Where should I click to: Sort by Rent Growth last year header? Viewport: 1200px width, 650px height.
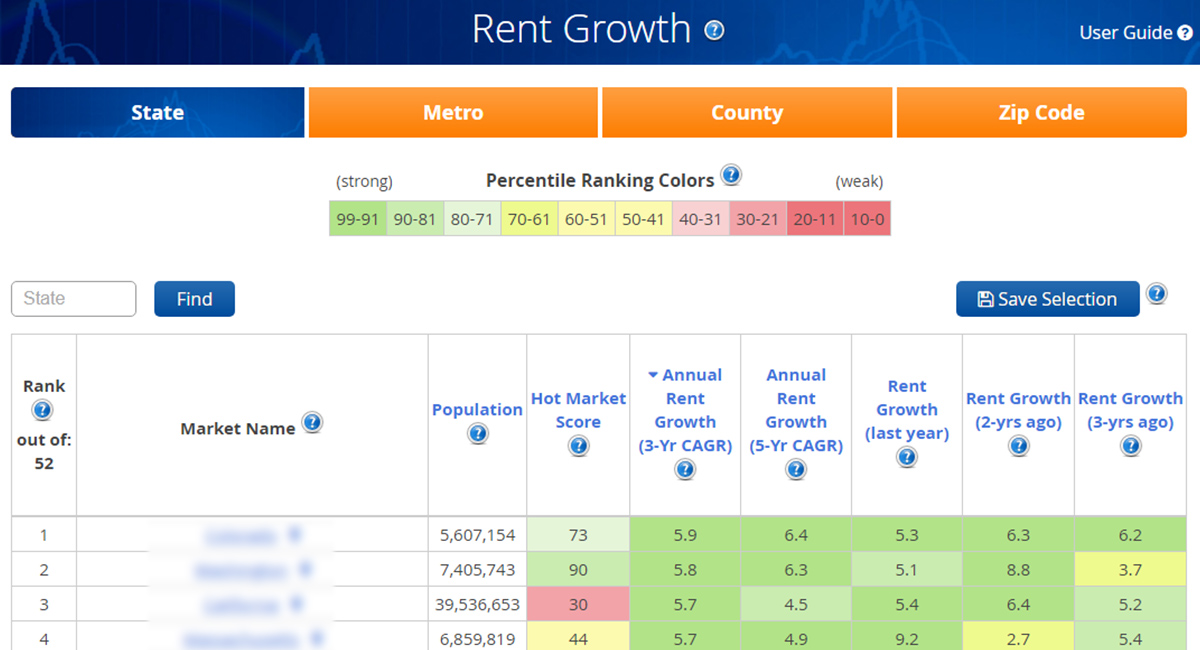[x=907, y=410]
